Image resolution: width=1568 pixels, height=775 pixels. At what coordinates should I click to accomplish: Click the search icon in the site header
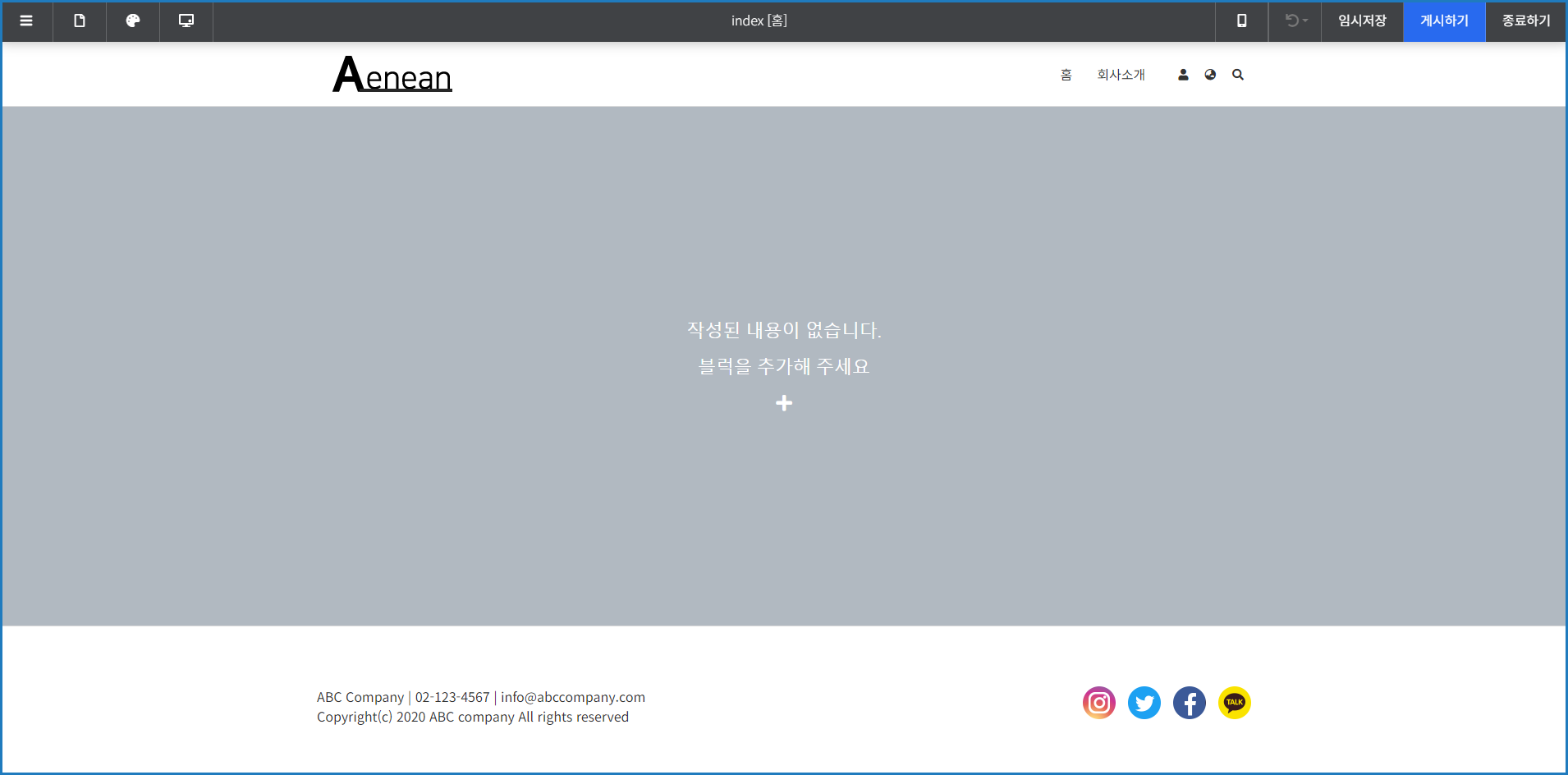(1238, 75)
